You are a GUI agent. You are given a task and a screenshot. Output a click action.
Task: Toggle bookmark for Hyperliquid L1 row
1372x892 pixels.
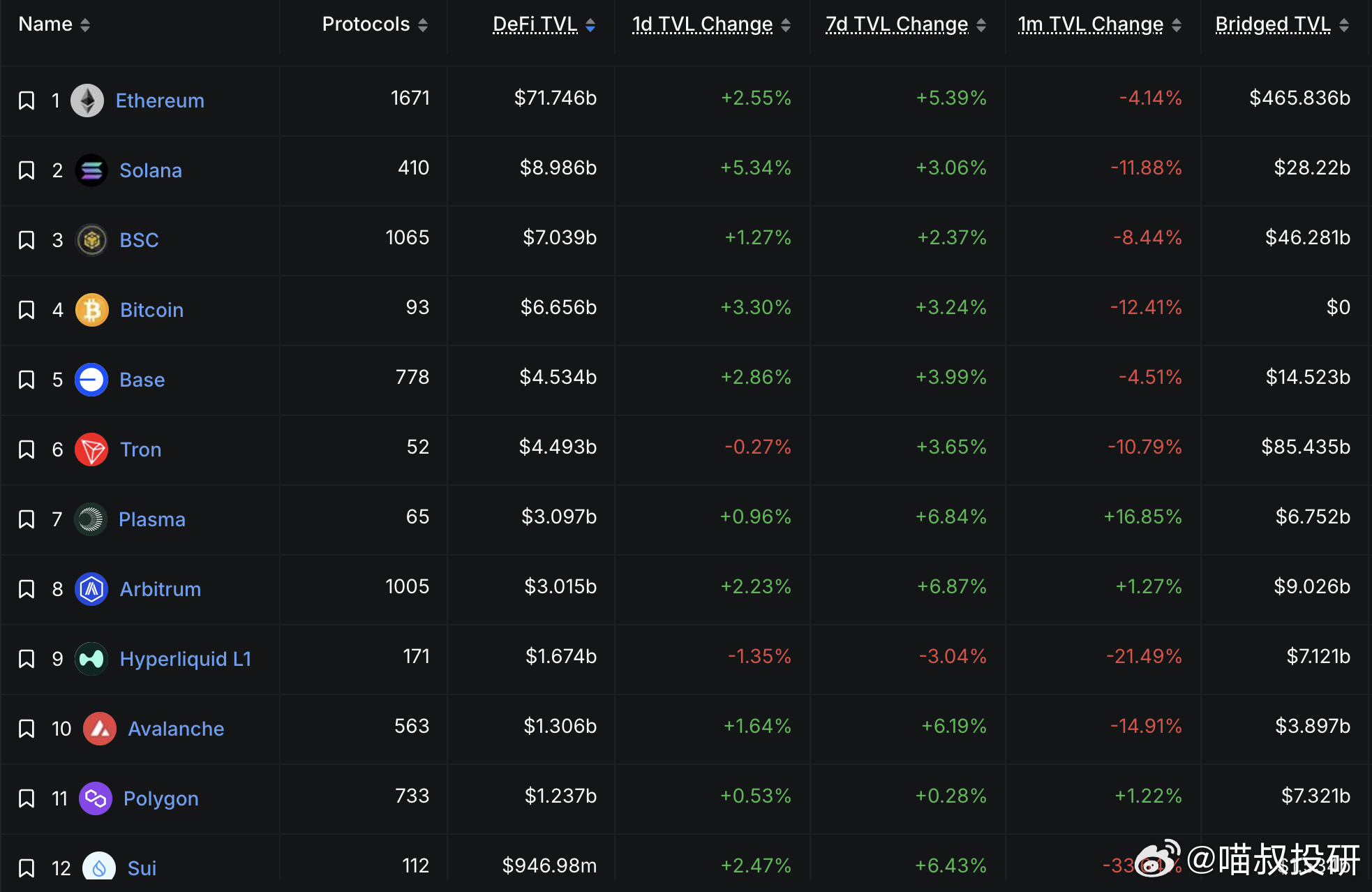pyautogui.click(x=27, y=659)
